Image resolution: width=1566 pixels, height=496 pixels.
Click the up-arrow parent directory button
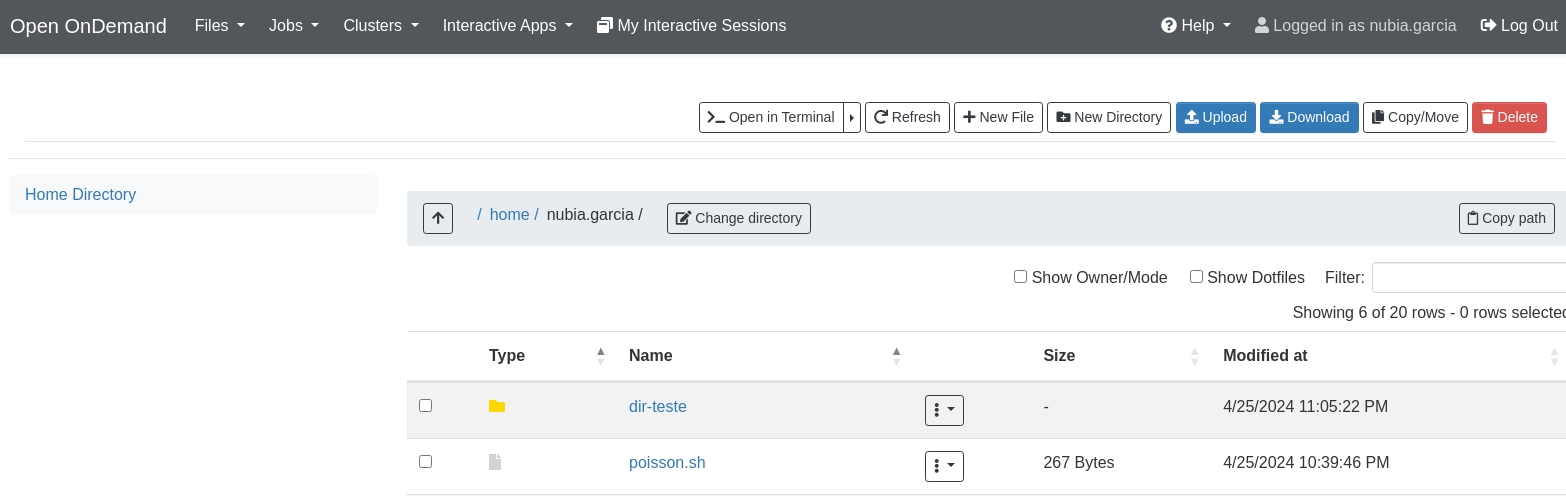click(438, 218)
